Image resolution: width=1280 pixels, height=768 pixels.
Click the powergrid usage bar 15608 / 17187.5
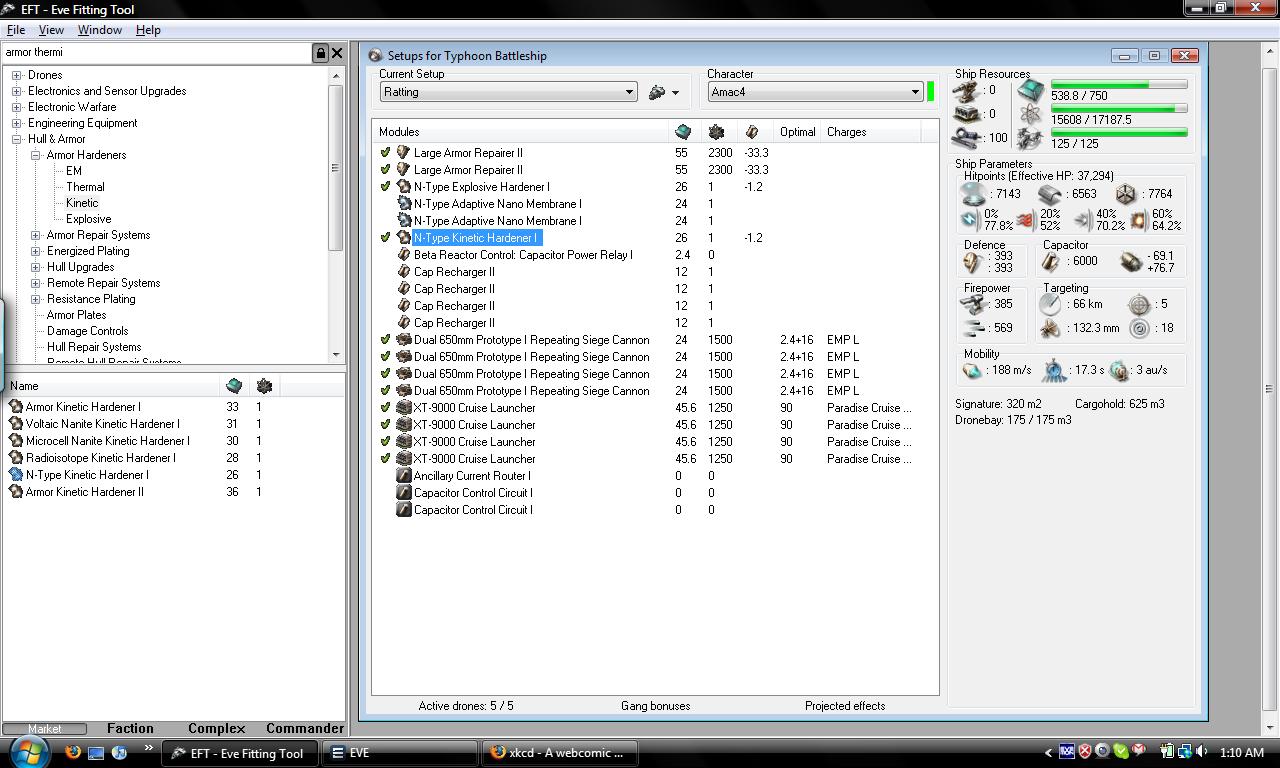[1119, 108]
